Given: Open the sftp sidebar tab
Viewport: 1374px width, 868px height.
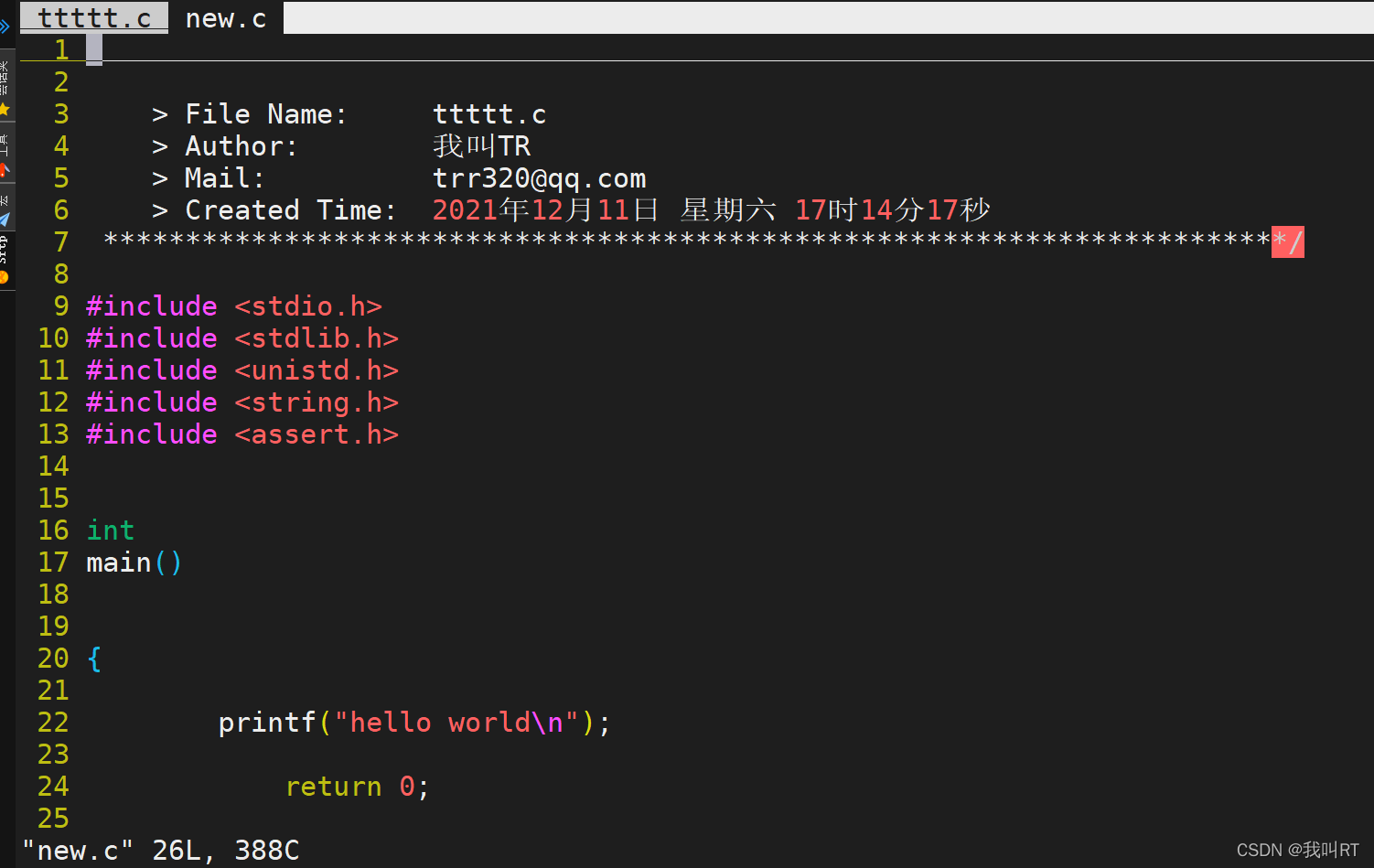Looking at the screenshot, I should pos(5,260).
